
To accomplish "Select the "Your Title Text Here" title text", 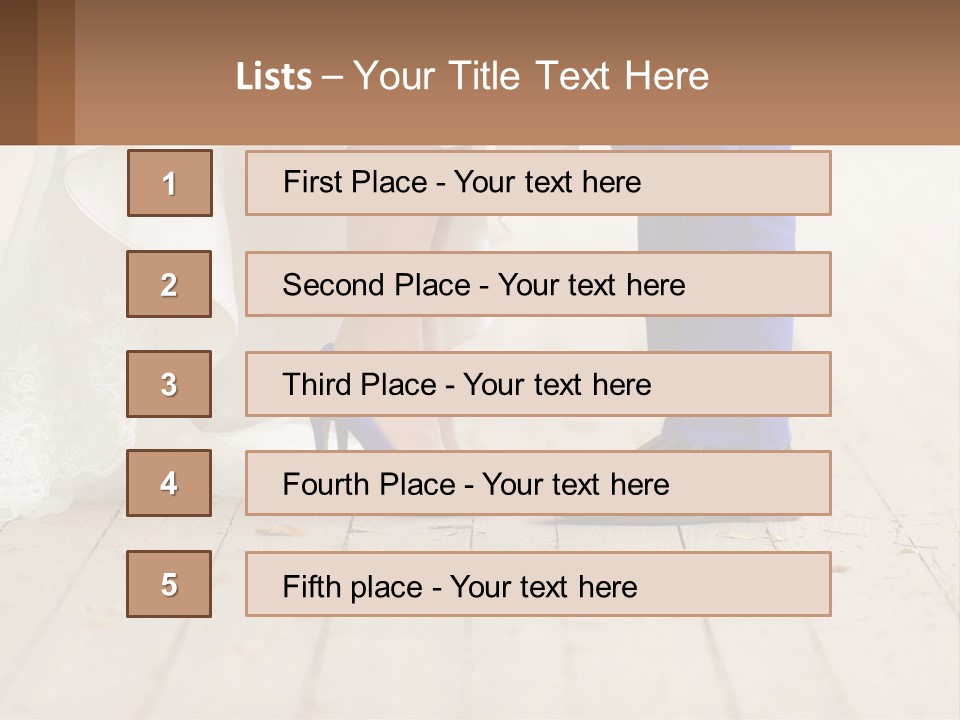I will click(531, 76).
